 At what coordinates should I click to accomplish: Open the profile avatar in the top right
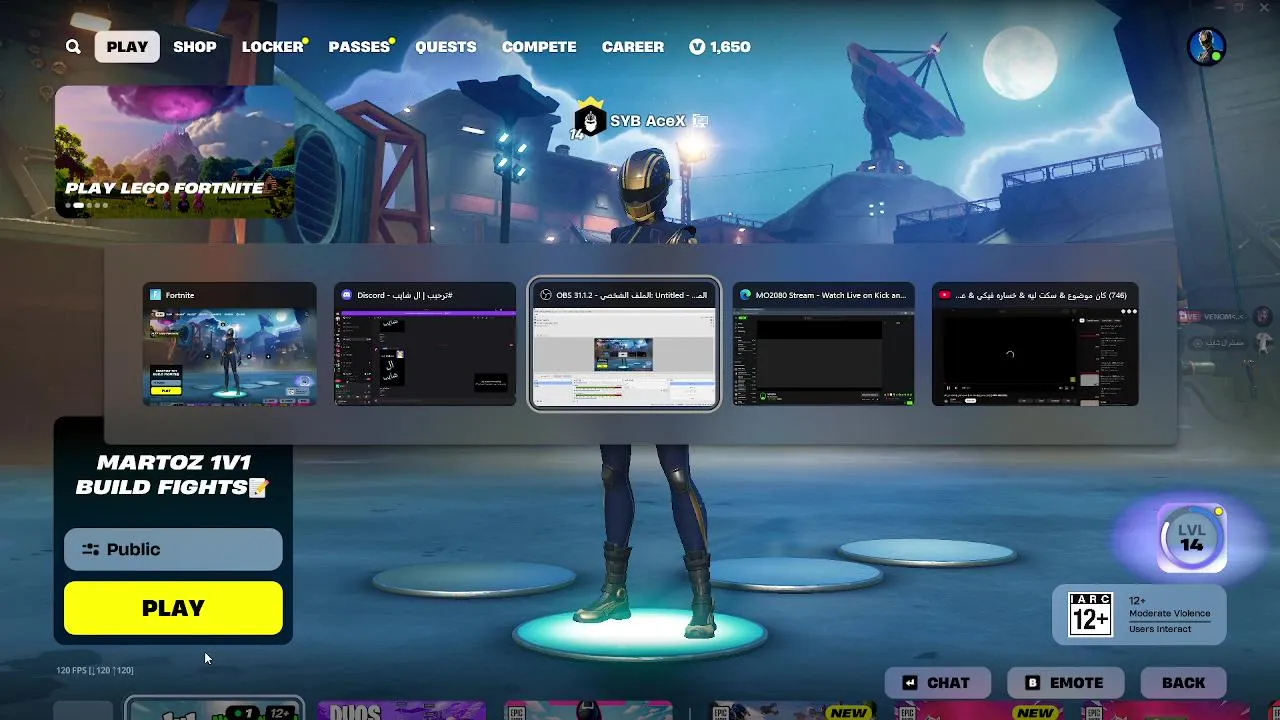tap(1206, 46)
